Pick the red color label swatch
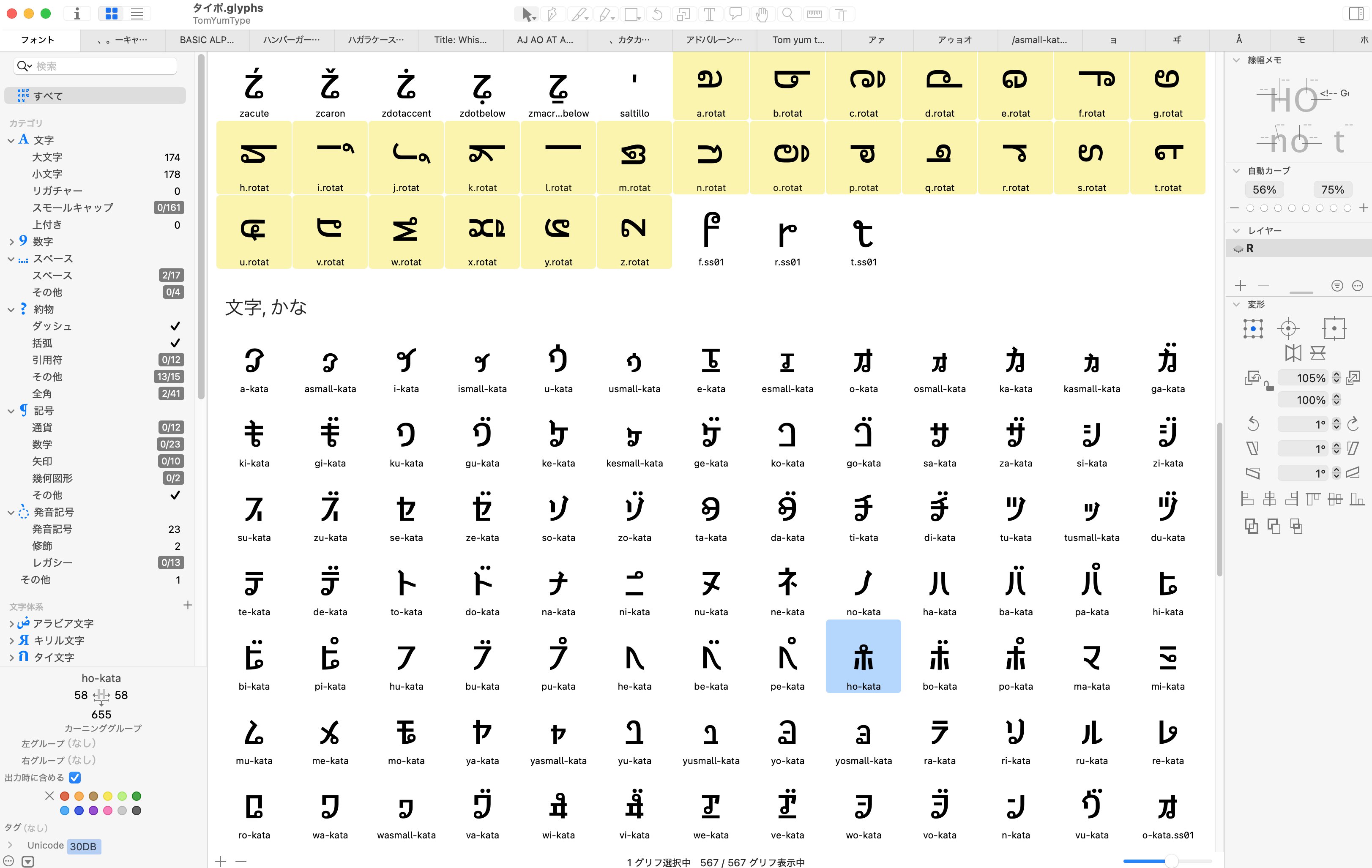The image size is (1372, 868). point(65,796)
